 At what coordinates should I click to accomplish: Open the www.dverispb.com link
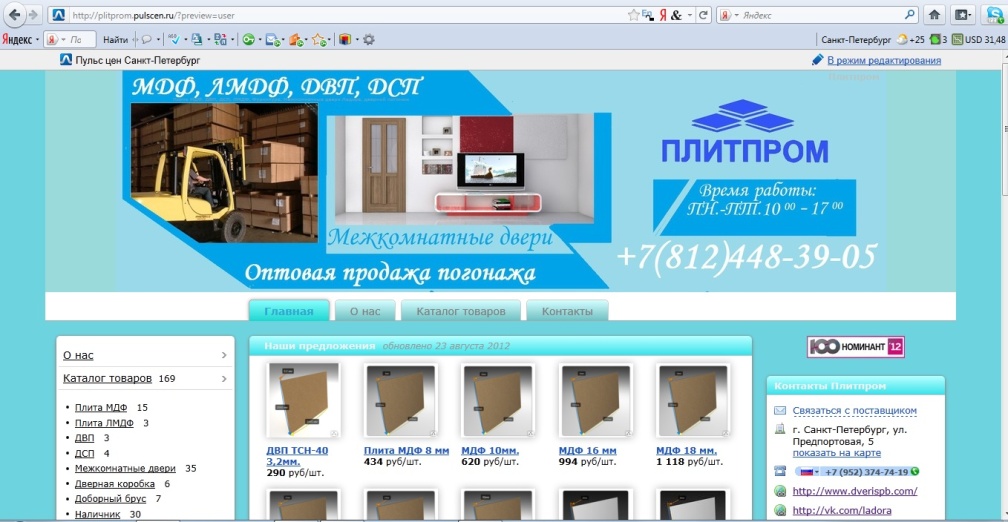point(855,491)
